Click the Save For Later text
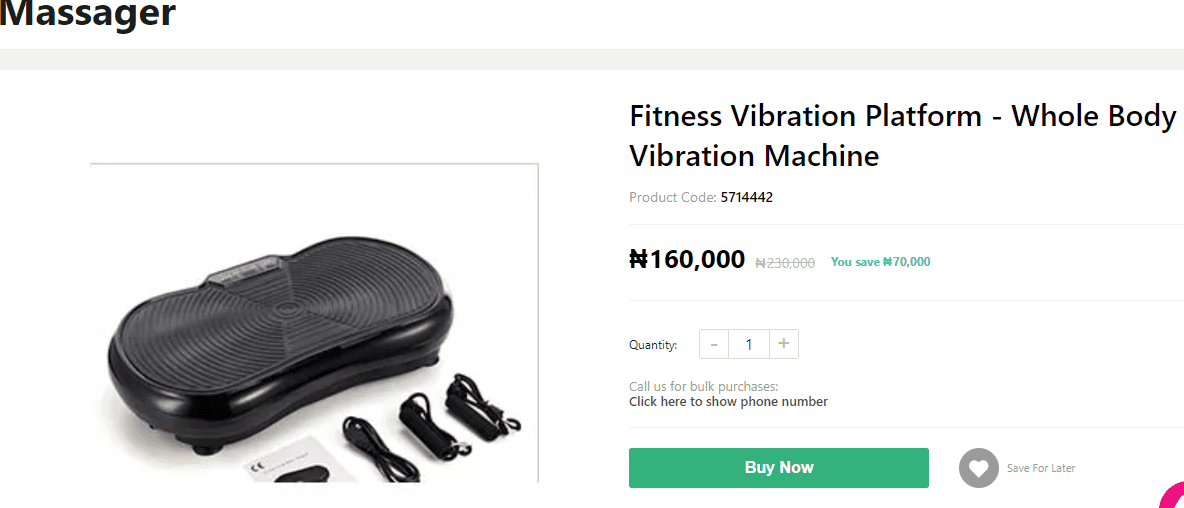The height and width of the screenshot is (508, 1184). click(x=1041, y=468)
